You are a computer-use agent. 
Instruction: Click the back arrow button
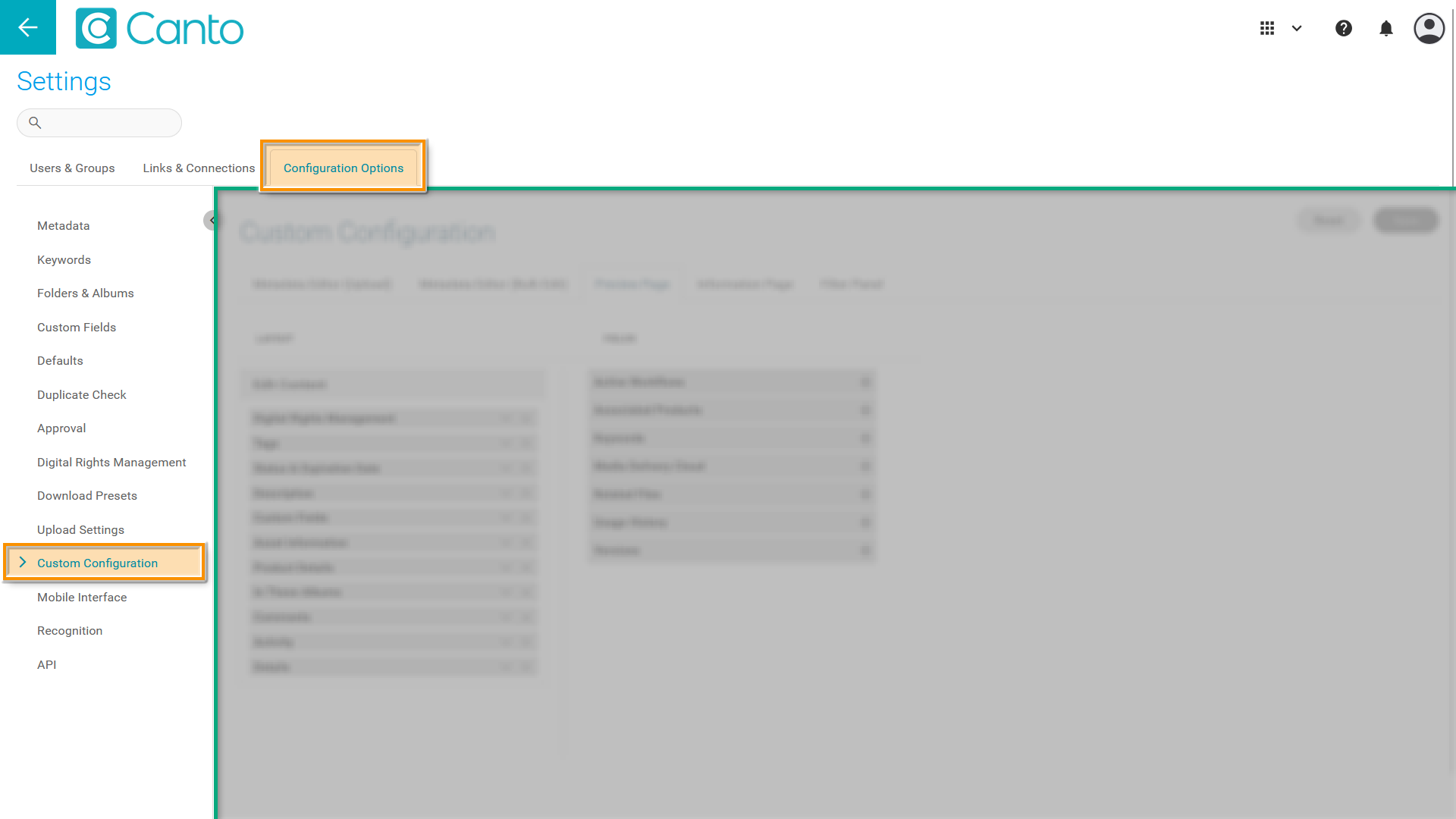[x=28, y=27]
